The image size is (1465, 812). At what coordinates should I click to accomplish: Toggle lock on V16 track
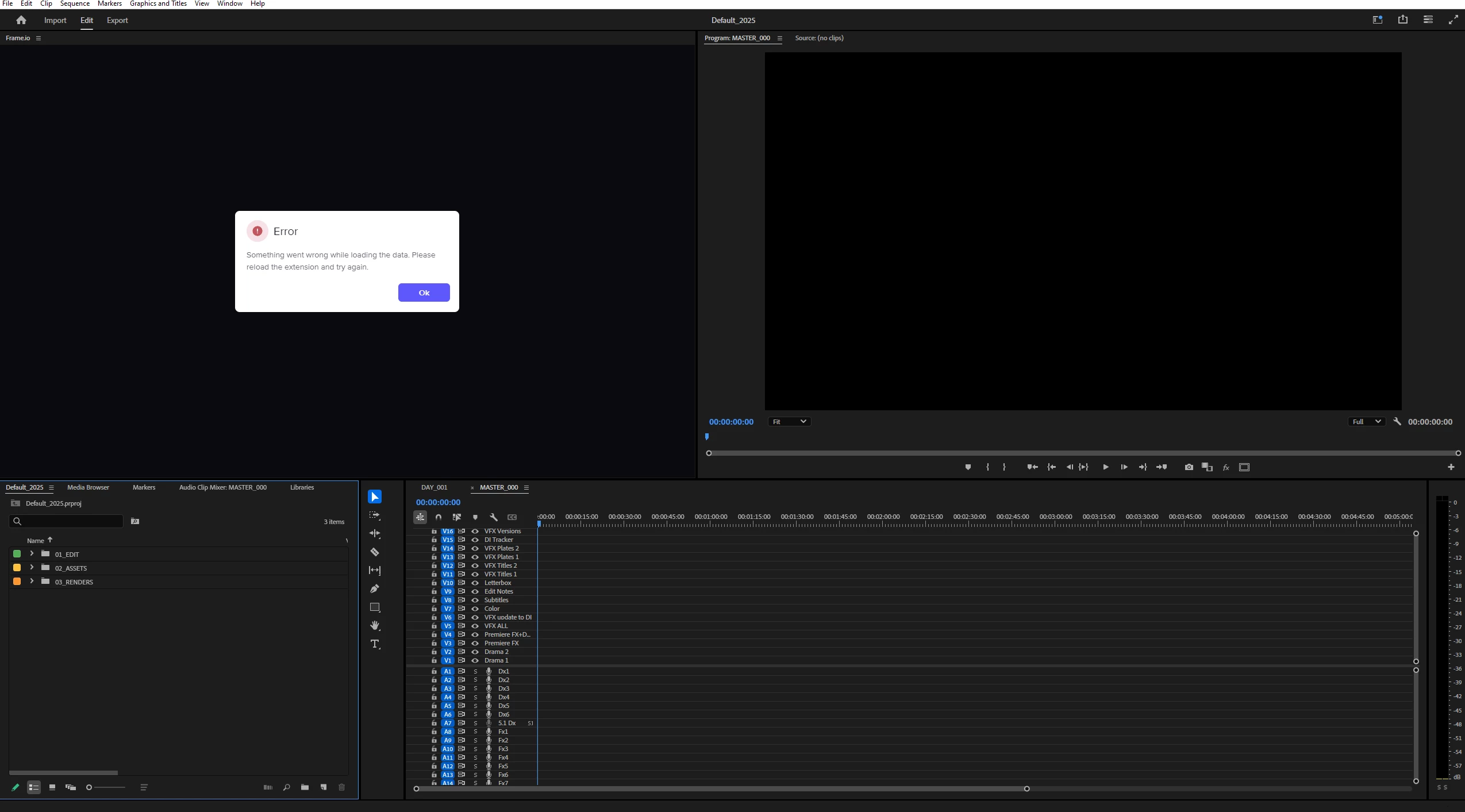click(x=434, y=531)
